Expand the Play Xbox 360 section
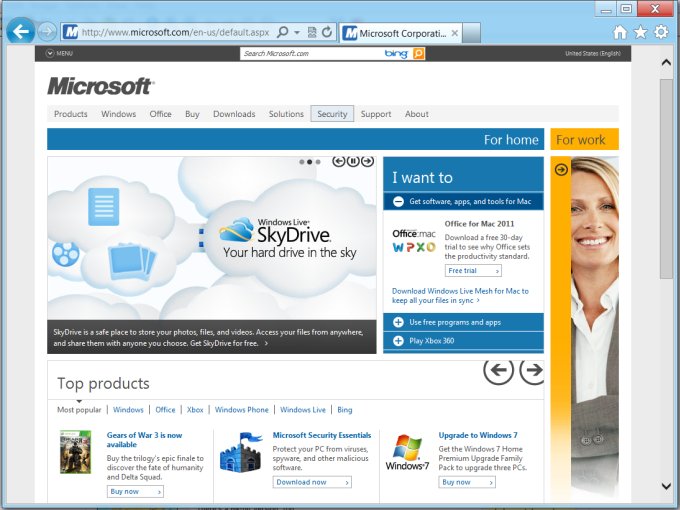Screen dimensions: 680x510 tap(463, 341)
